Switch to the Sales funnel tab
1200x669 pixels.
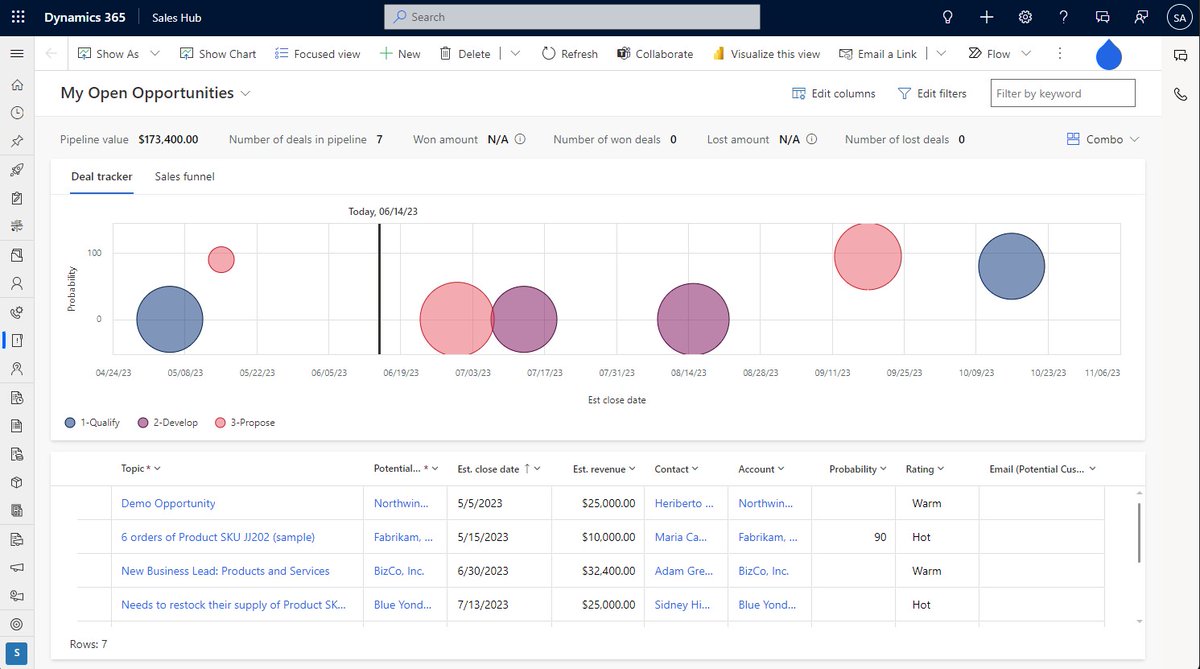click(x=184, y=177)
